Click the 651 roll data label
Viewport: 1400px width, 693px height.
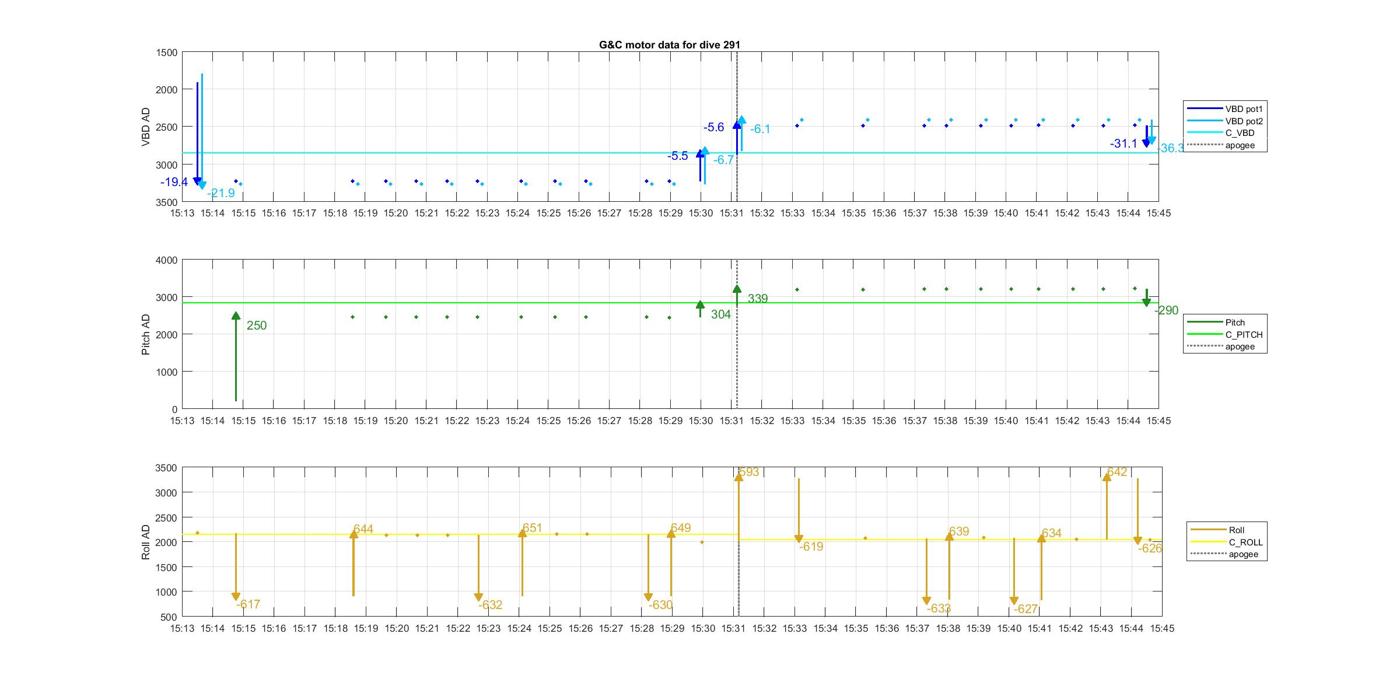[532, 528]
